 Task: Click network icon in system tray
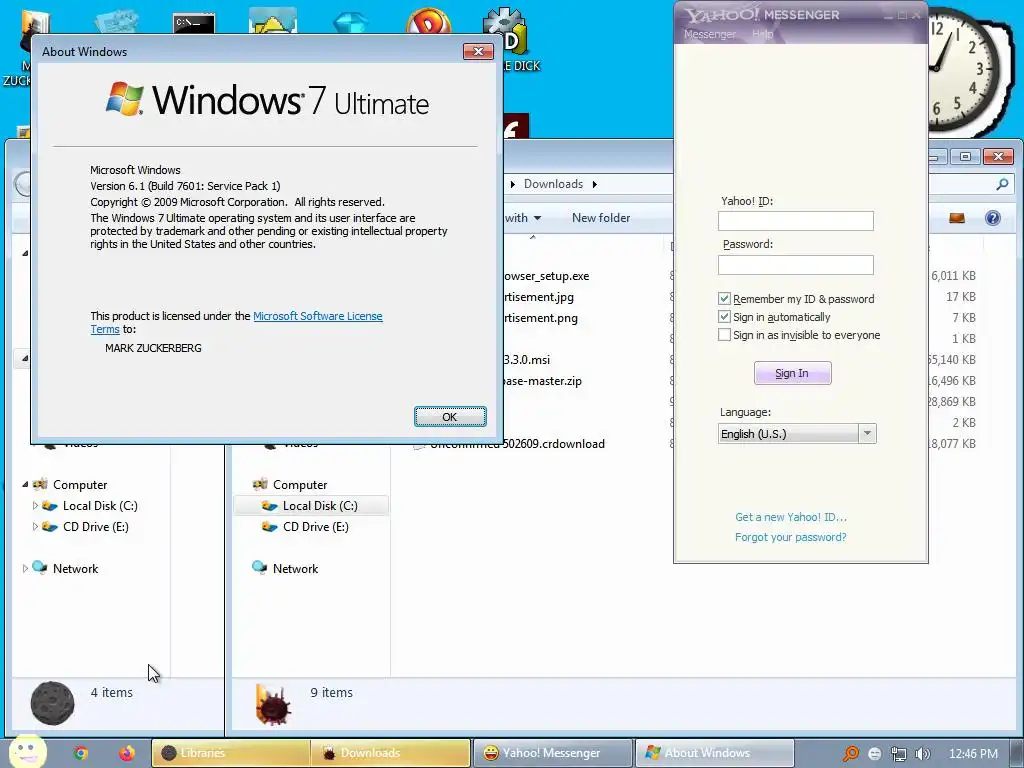[x=899, y=754]
